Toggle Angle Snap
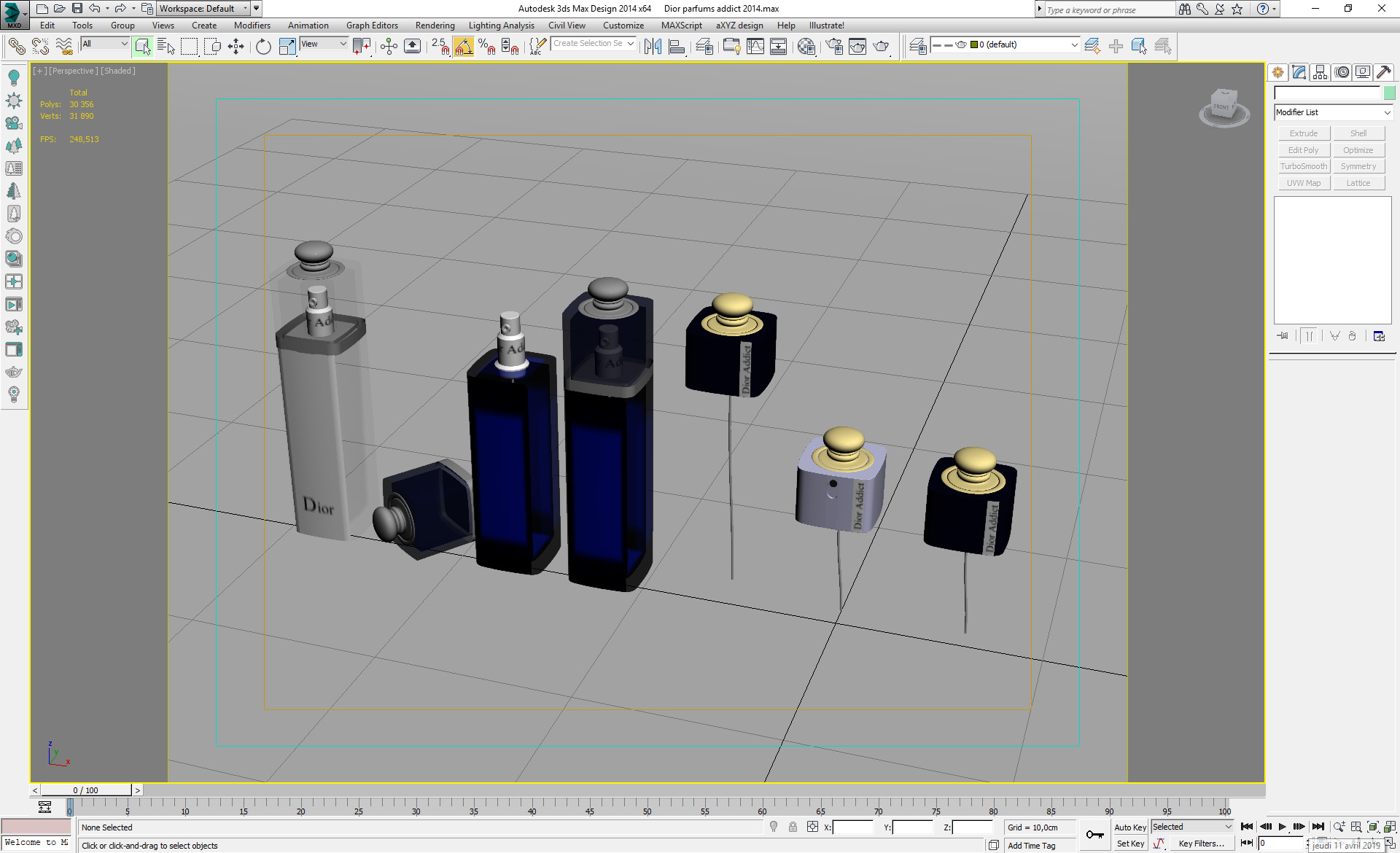1400x853 pixels. pos(464,47)
